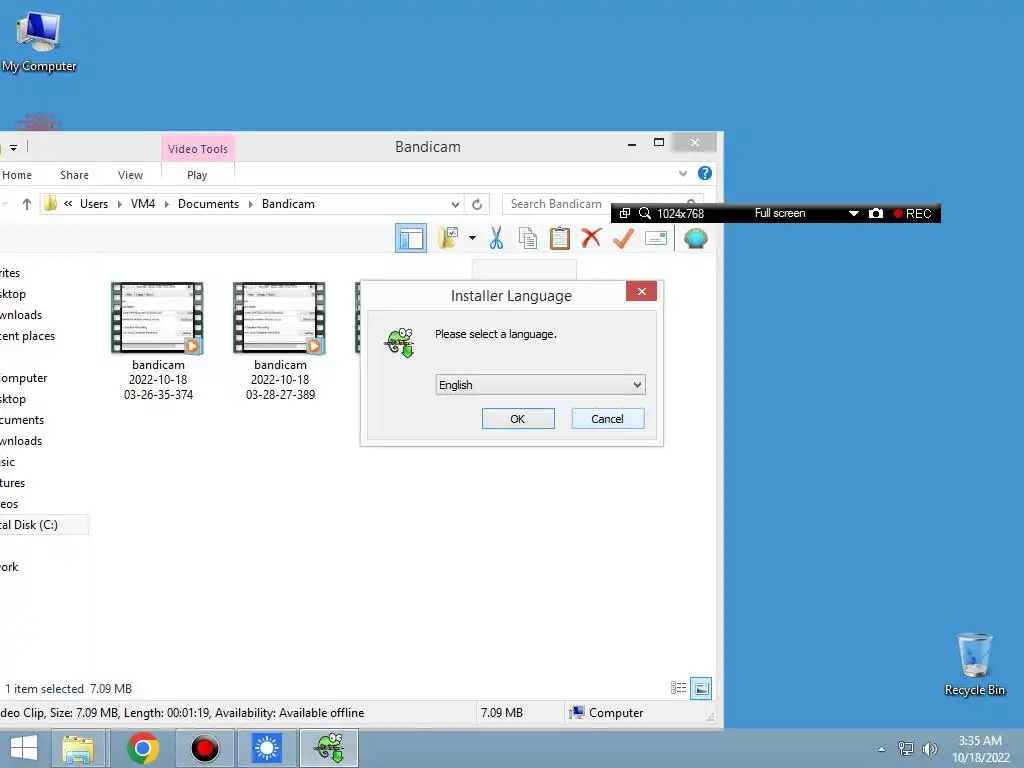Confirm language with the OK button
Image resolution: width=1024 pixels, height=768 pixels.
[x=518, y=419]
